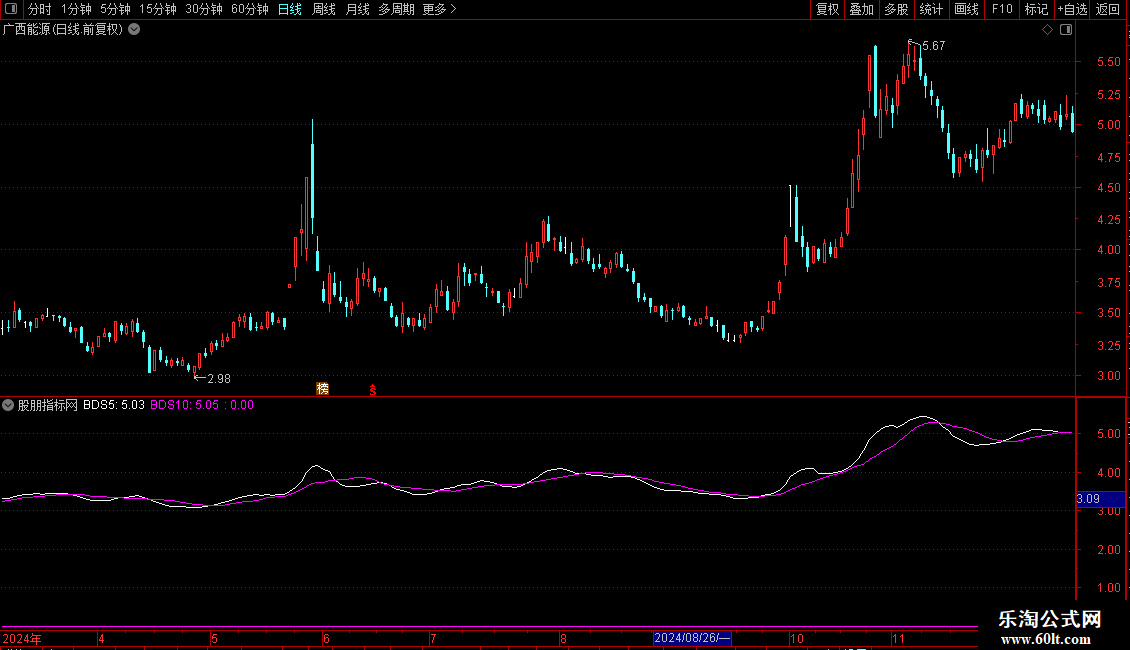
Task: Click month 6 on the time axis
Action: click(x=326, y=639)
